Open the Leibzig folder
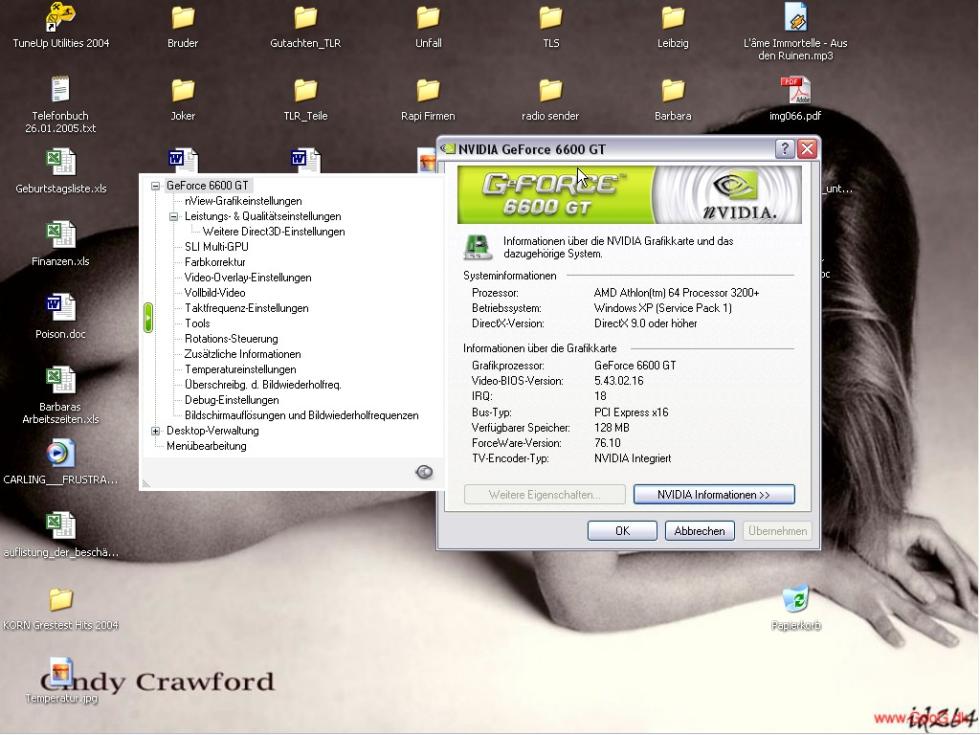 (673, 18)
